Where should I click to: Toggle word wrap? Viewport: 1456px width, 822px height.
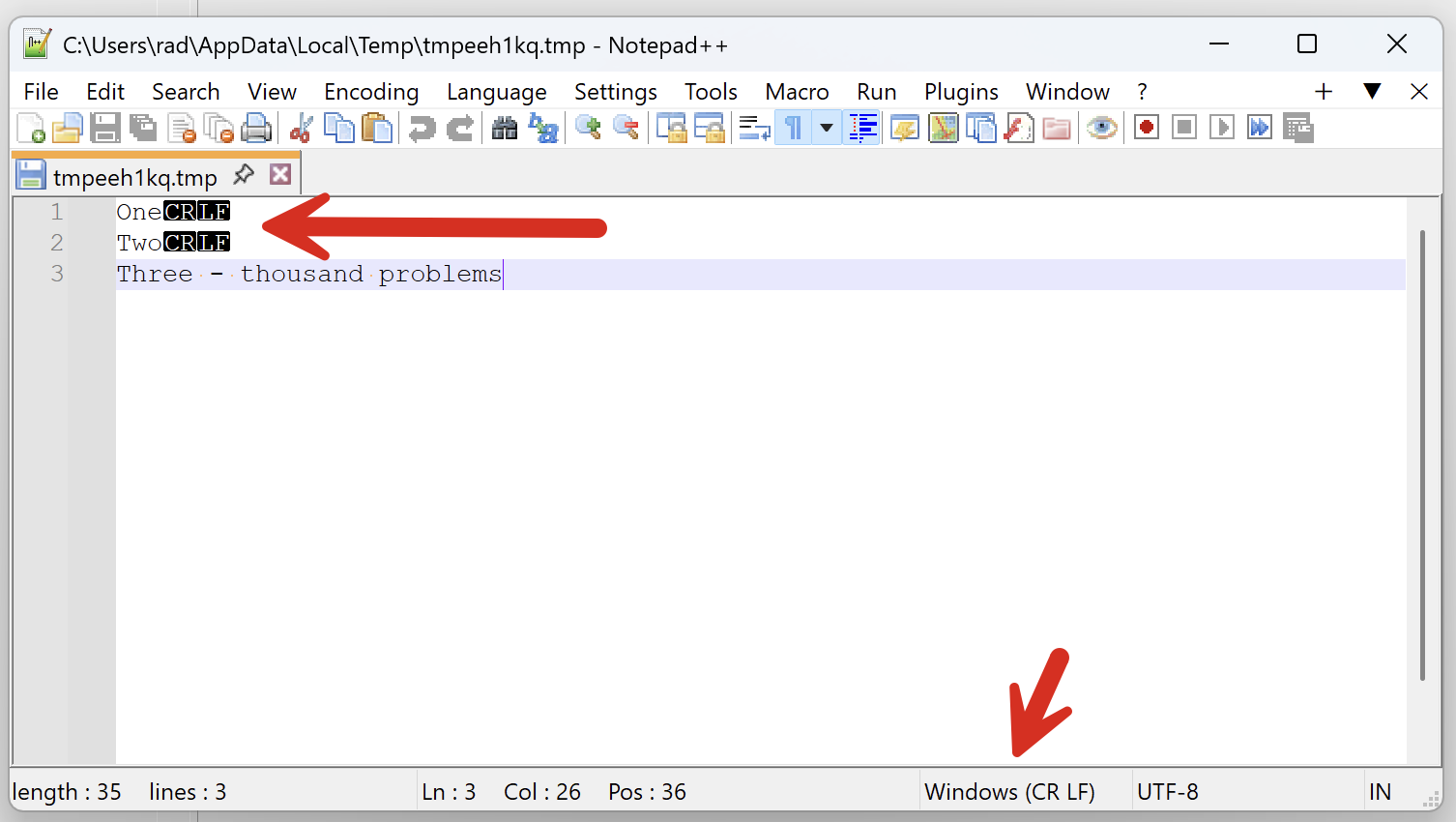[x=754, y=127]
